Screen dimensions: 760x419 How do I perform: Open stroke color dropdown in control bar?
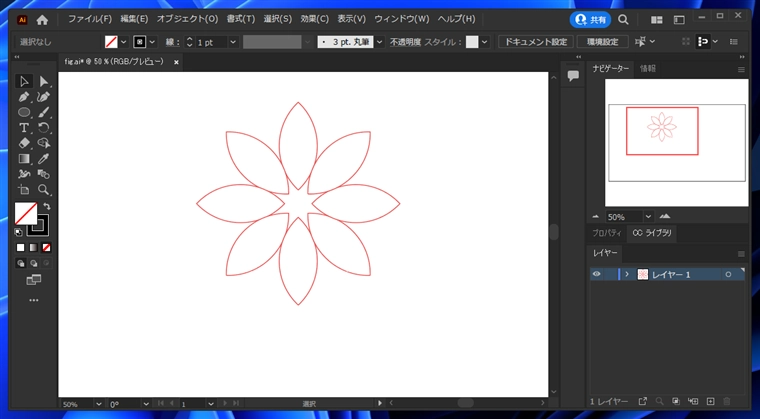[152, 42]
